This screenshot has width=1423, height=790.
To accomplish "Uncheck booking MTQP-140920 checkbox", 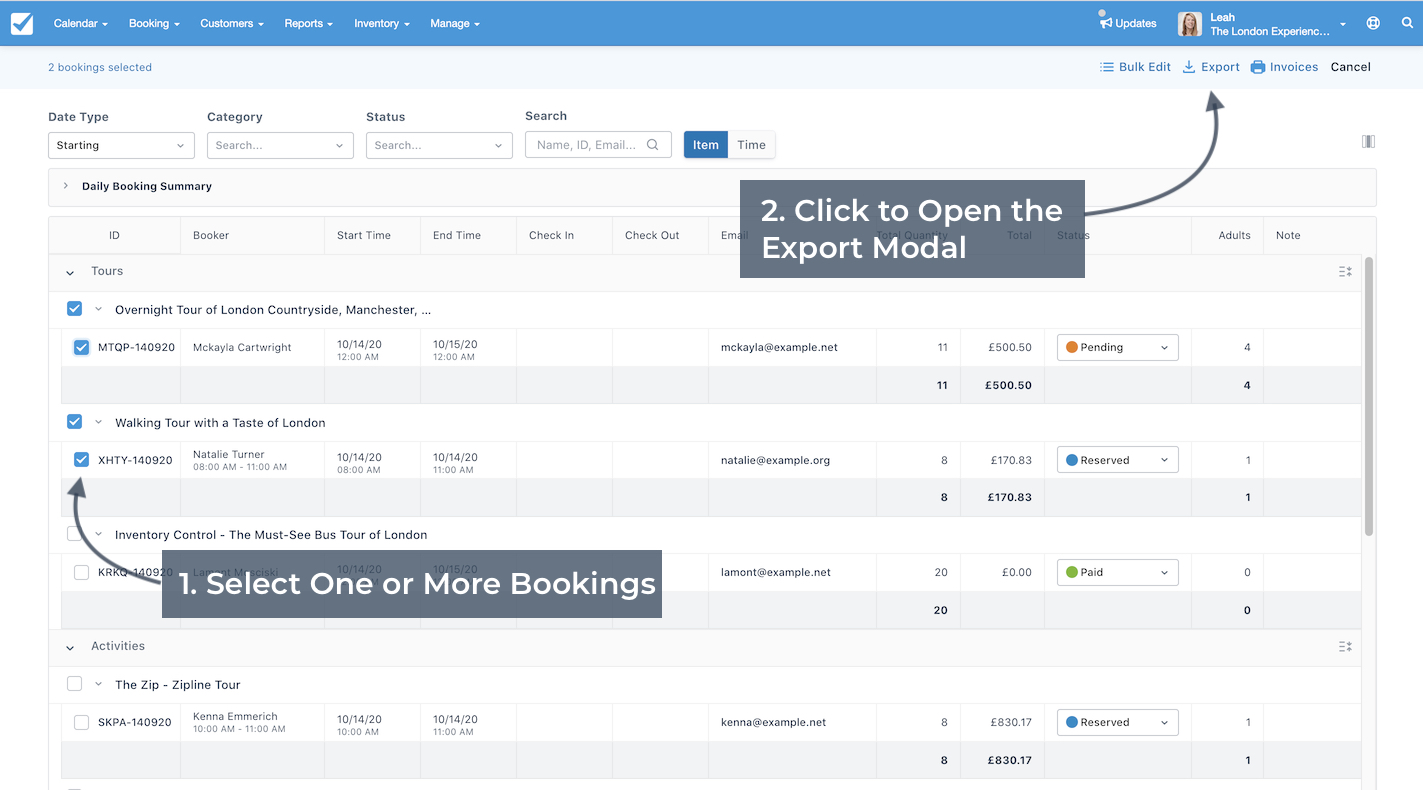I will pyautogui.click(x=81, y=347).
